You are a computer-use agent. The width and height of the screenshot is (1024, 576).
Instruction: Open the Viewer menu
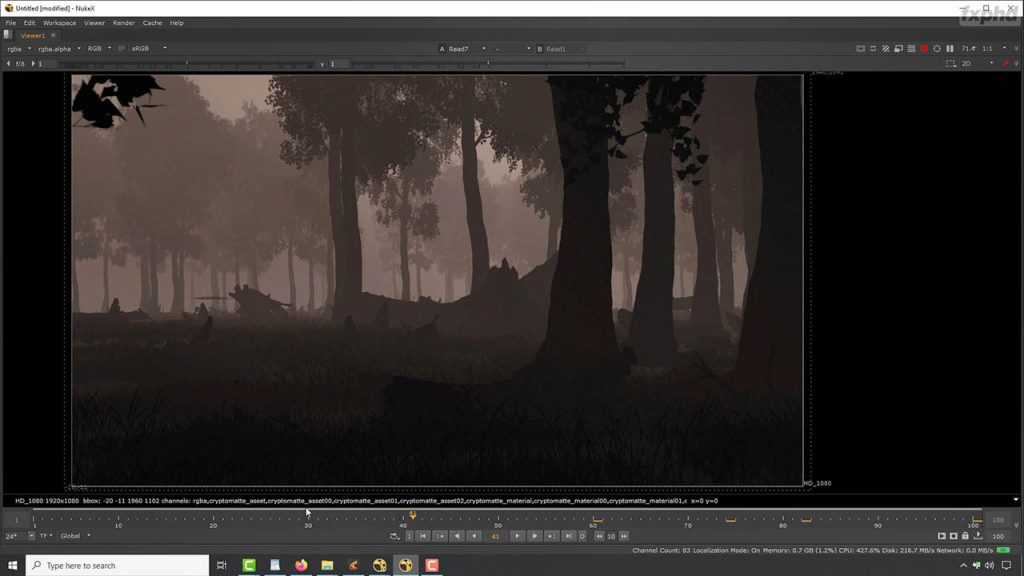[x=94, y=23]
